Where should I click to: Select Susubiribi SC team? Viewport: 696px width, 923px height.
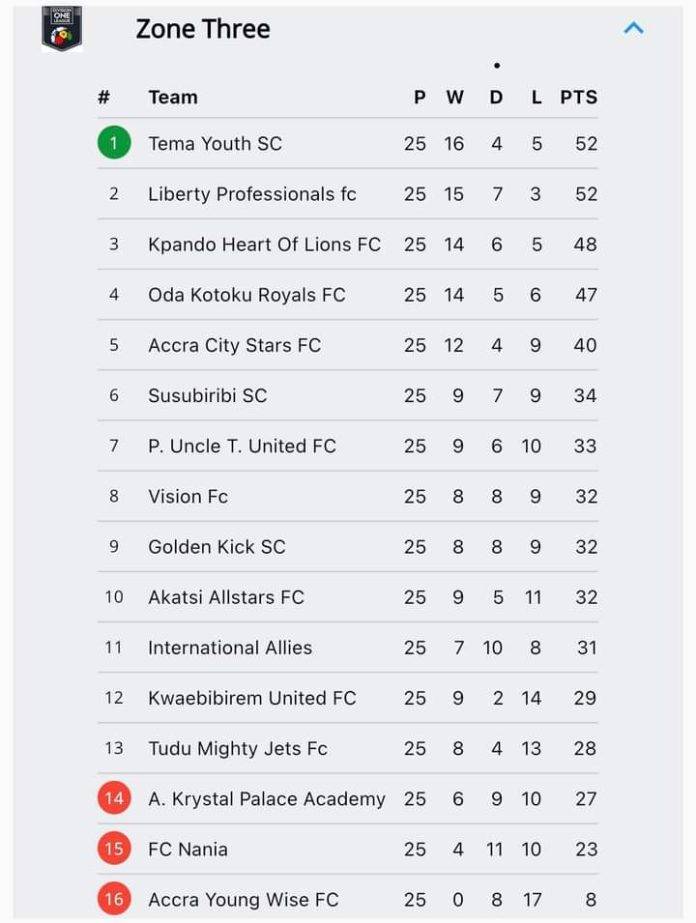pyautogui.click(x=207, y=396)
